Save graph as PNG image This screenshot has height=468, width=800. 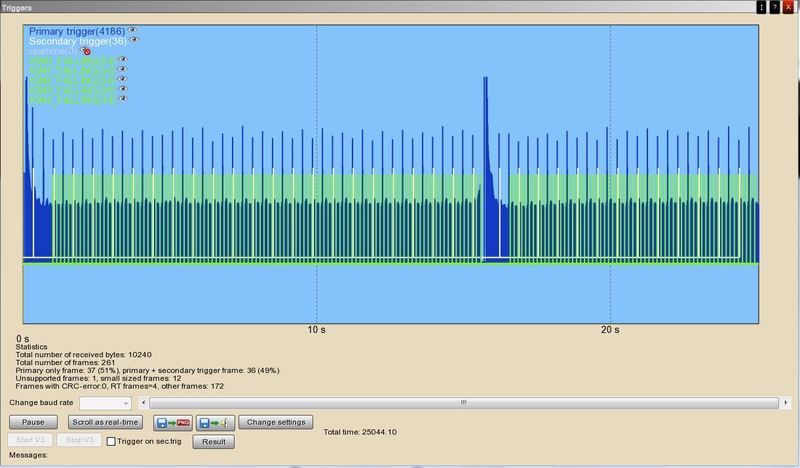pyautogui.click(x=172, y=422)
